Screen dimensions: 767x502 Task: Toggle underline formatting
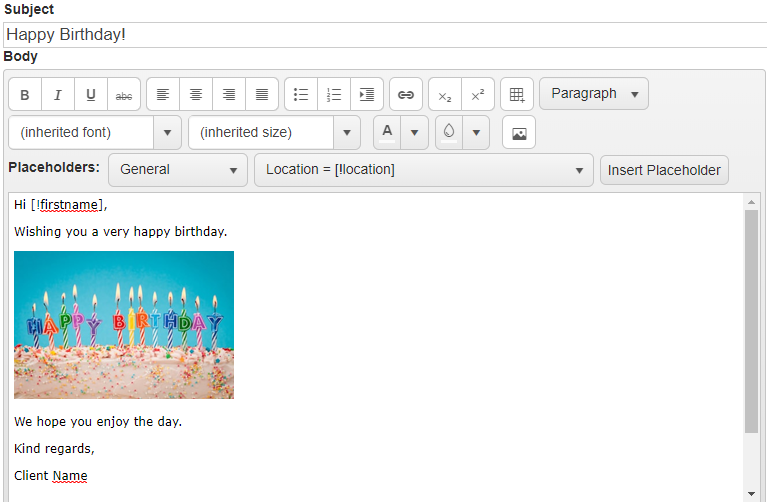[x=91, y=94]
